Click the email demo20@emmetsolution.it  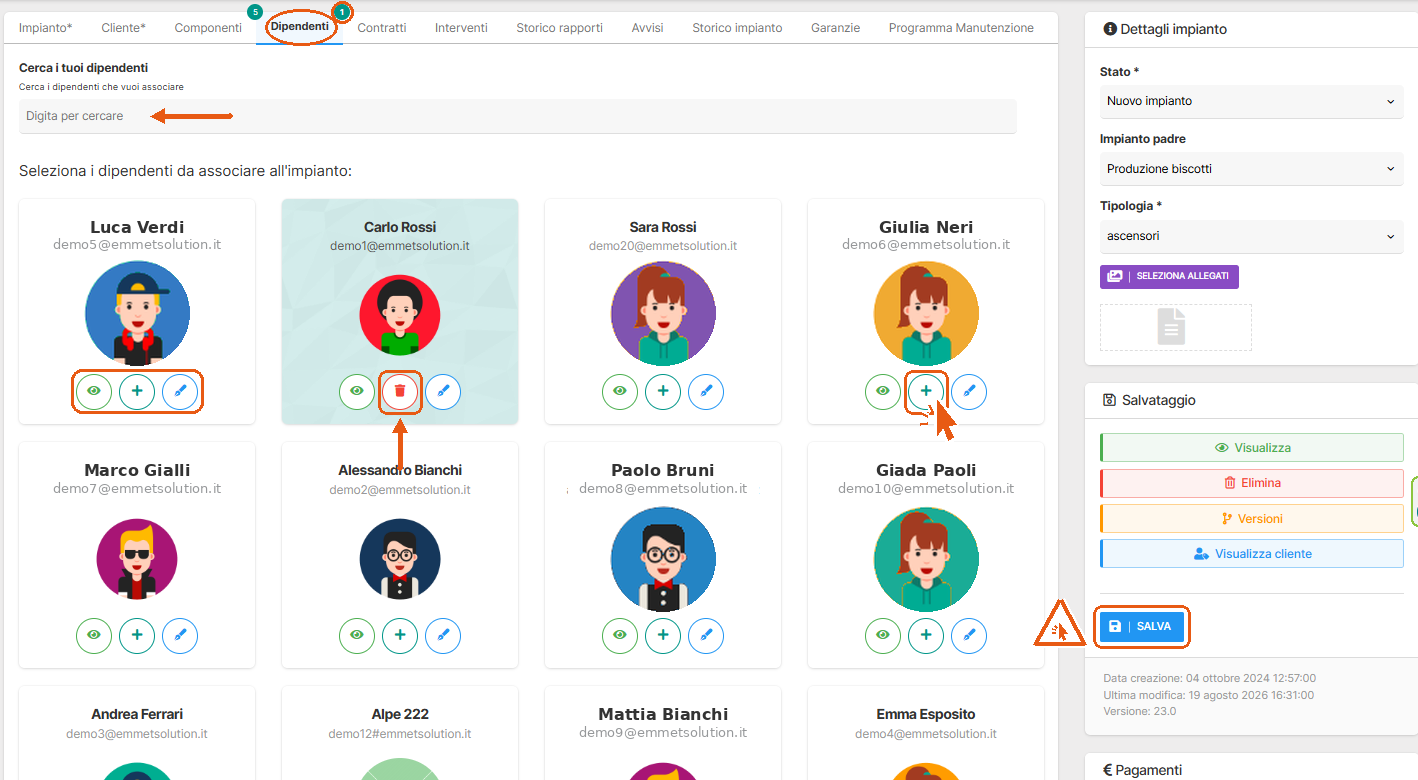(x=663, y=246)
